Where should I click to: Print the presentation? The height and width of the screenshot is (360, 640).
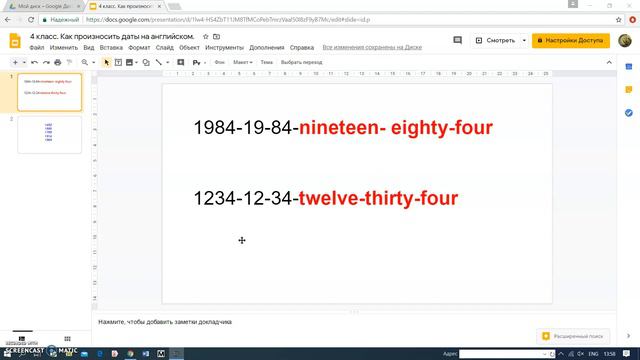click(58, 62)
